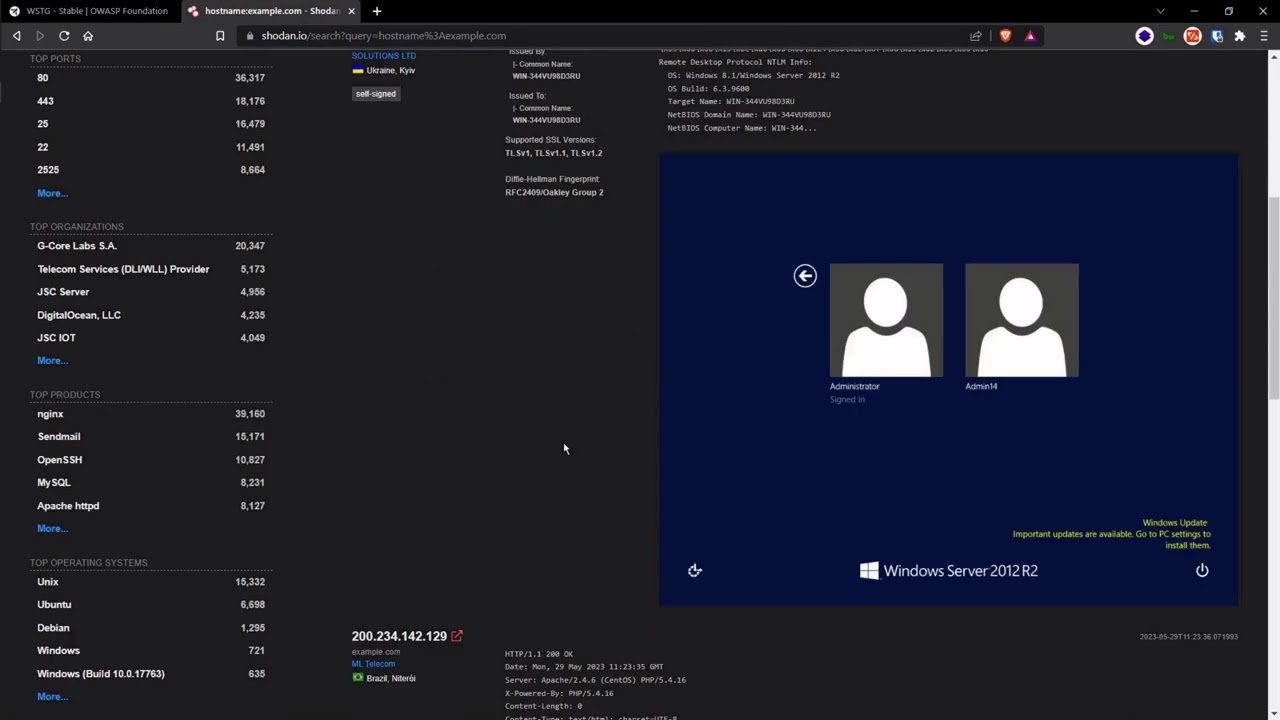Click the page vertical scrollbar thumb
The height and width of the screenshot is (720, 1280).
click(x=1274, y=298)
